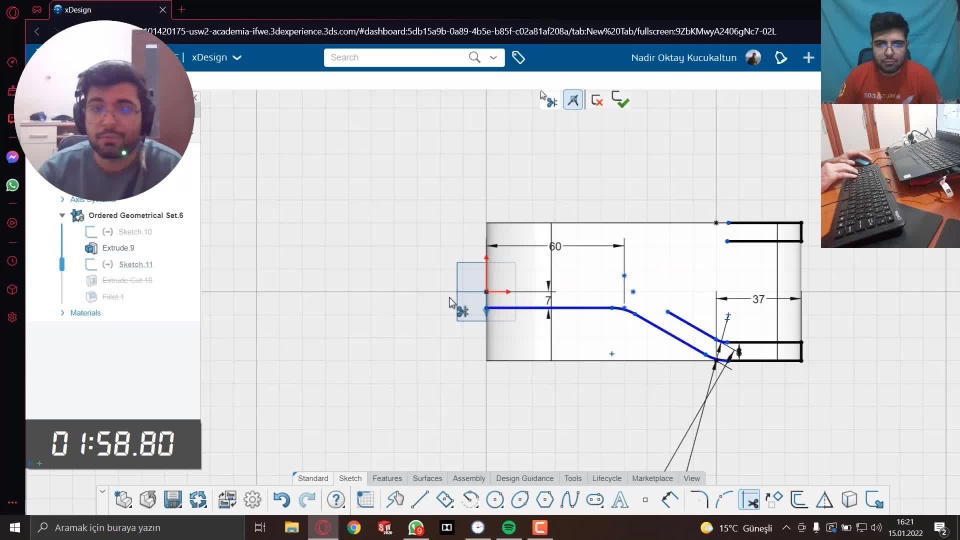The height and width of the screenshot is (540, 960).
Task: Cancel the sketch with the red X icon
Action: coord(597,100)
